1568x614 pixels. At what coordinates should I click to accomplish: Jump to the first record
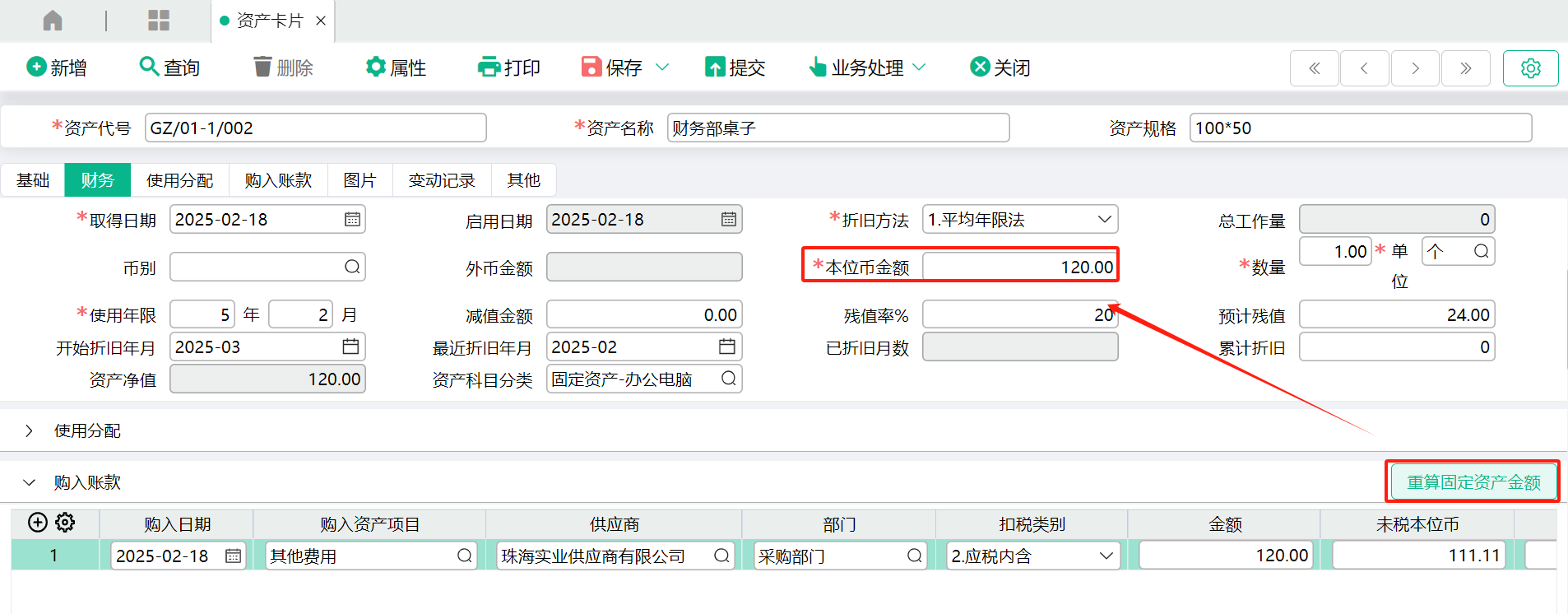[x=1315, y=68]
